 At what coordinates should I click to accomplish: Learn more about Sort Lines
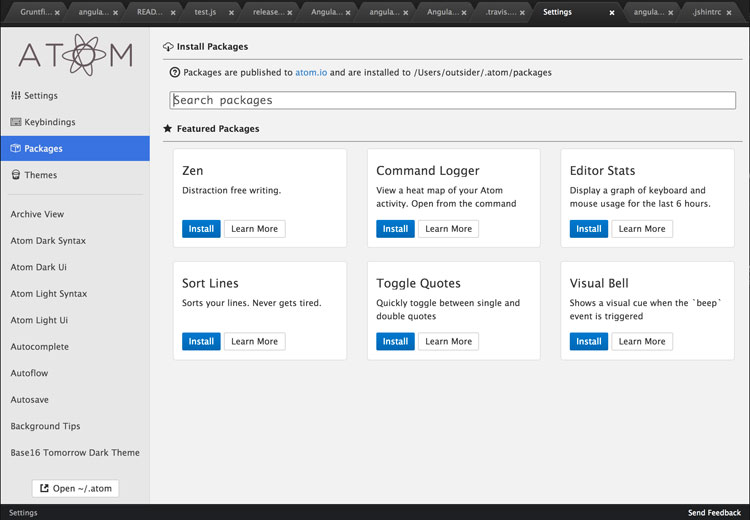pyautogui.click(x=254, y=342)
